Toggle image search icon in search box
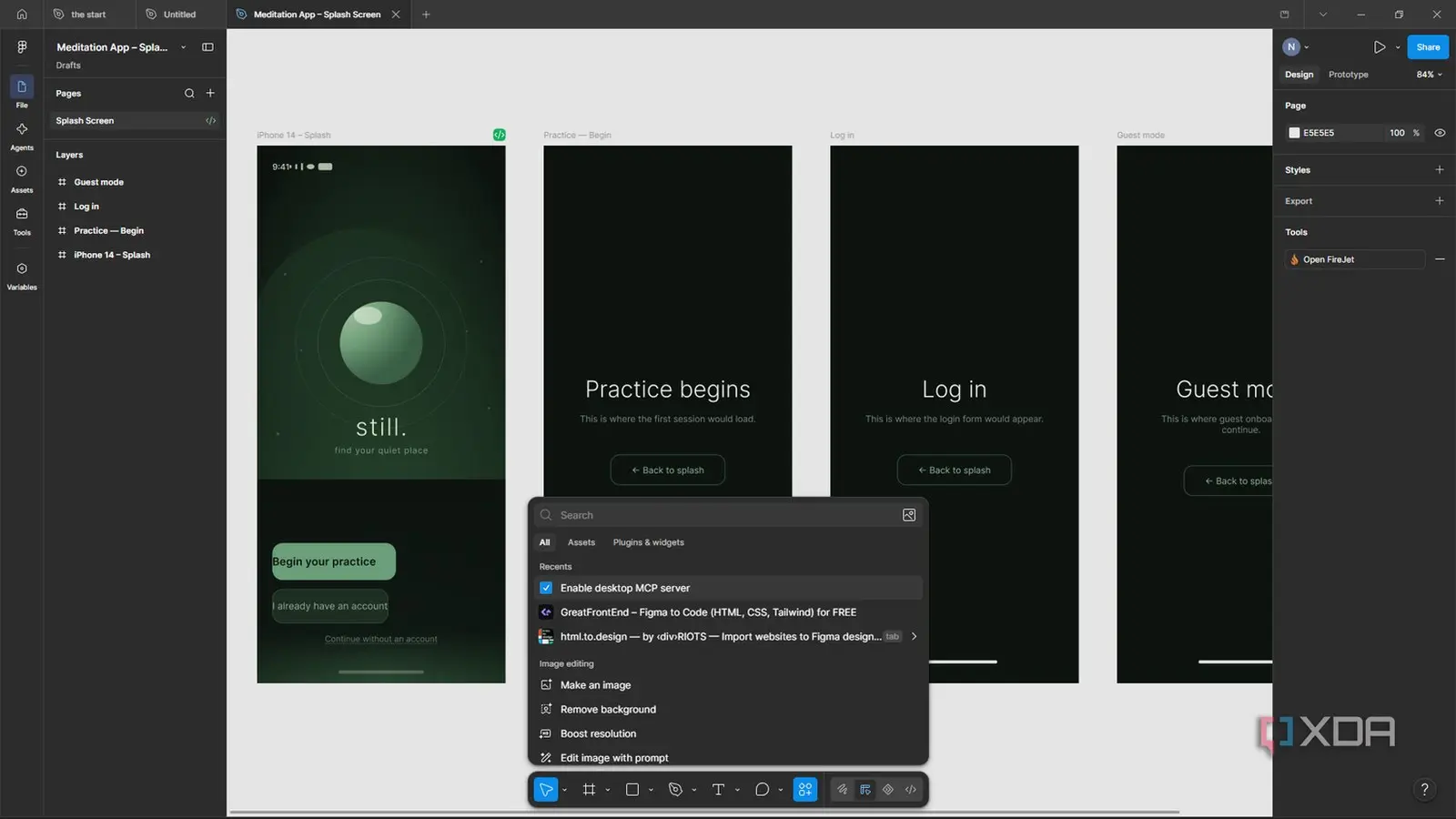Viewport: 1456px width, 819px height. pyautogui.click(x=909, y=515)
